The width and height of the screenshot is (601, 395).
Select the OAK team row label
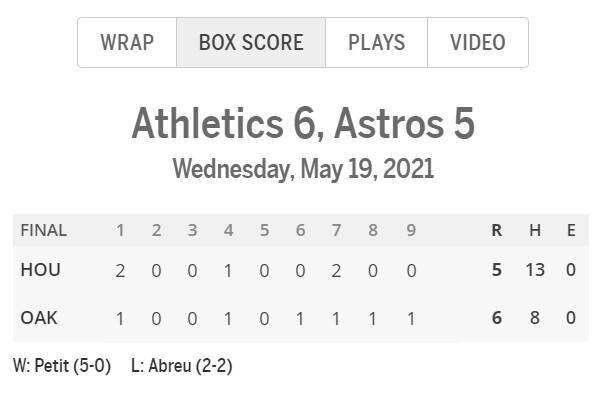tap(39, 318)
